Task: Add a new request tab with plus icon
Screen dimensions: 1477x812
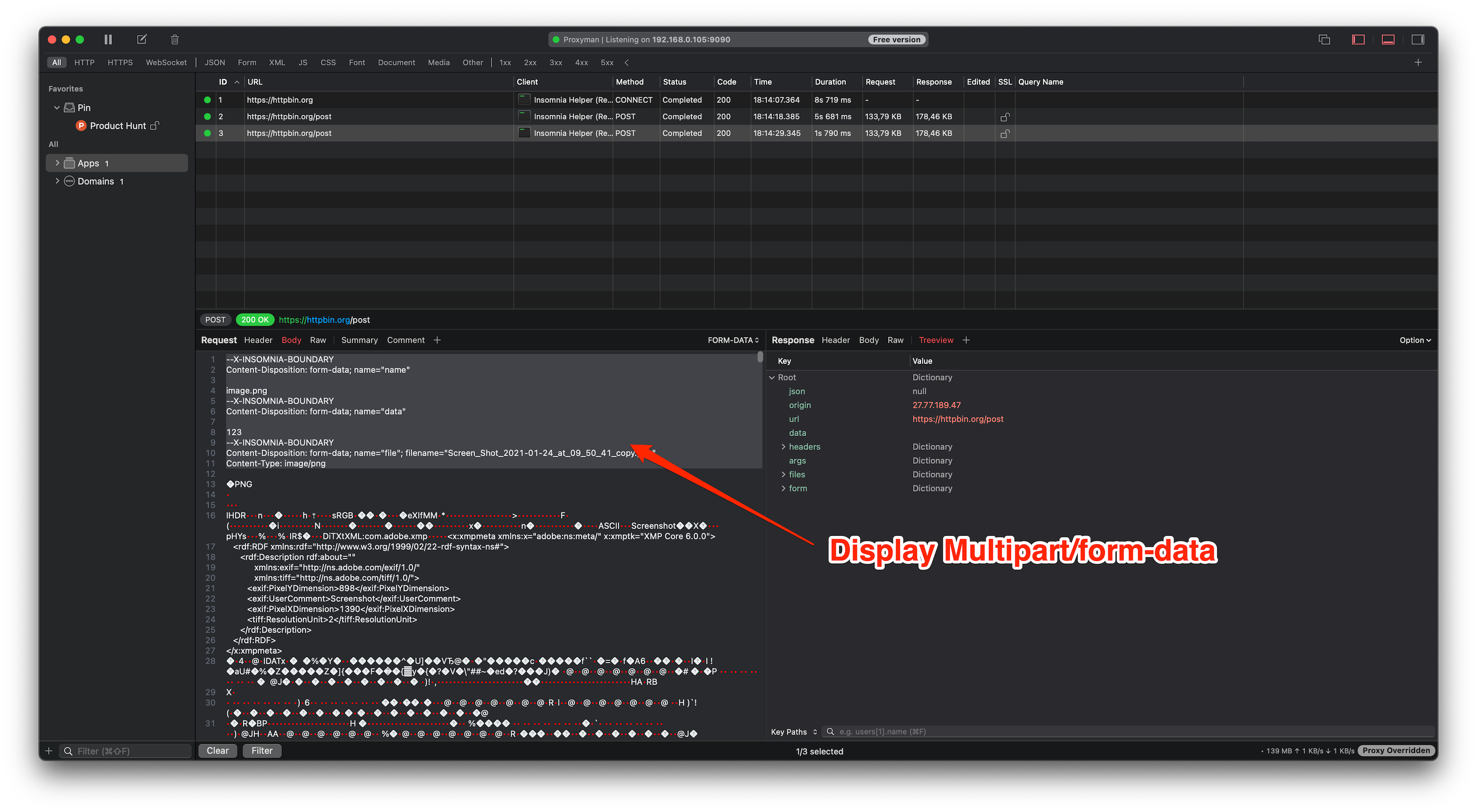Action: pos(437,340)
